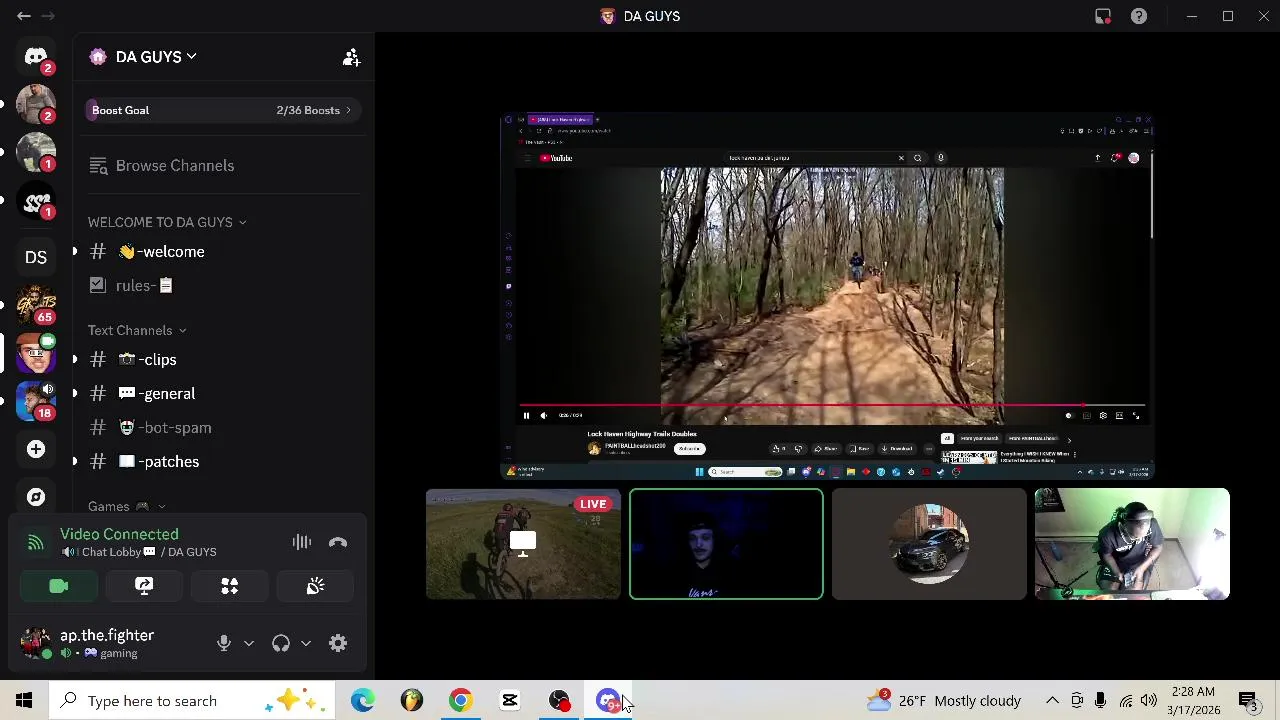Image resolution: width=1280 pixels, height=720 pixels.
Task: Go back using the title bar arrow
Action: pyautogui.click(x=24, y=16)
